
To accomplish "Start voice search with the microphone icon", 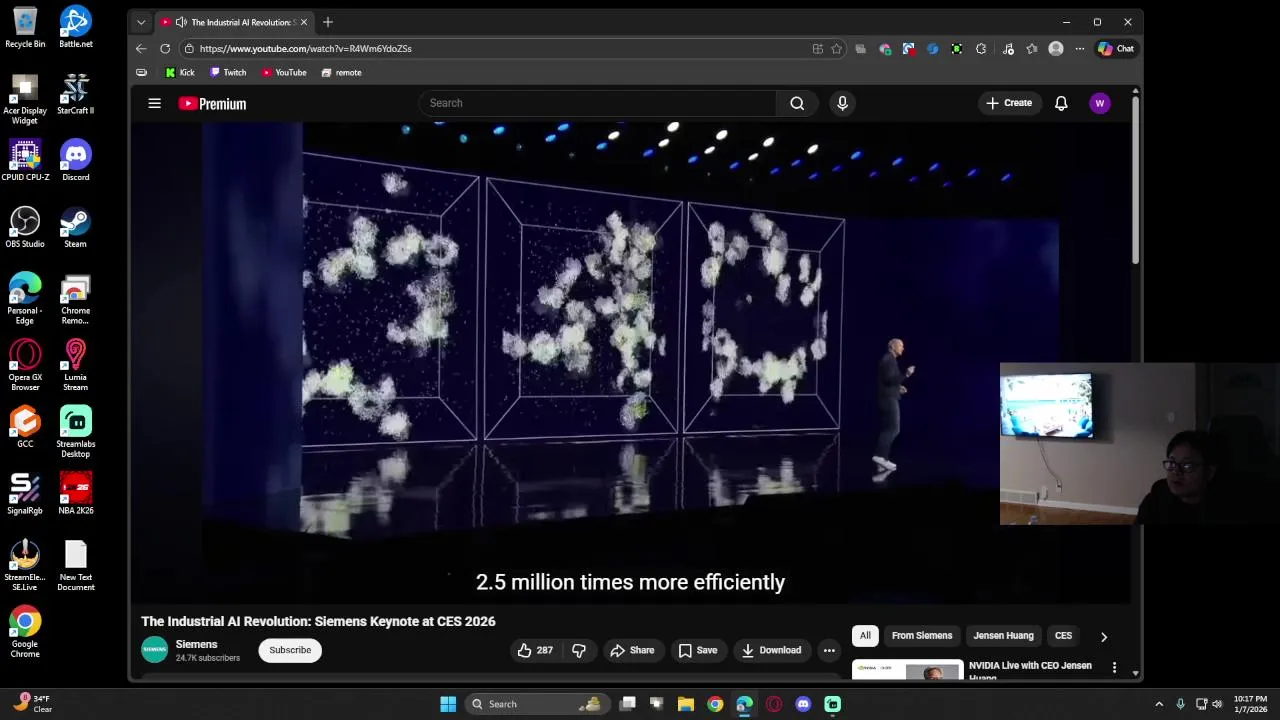I will pyautogui.click(x=842, y=103).
